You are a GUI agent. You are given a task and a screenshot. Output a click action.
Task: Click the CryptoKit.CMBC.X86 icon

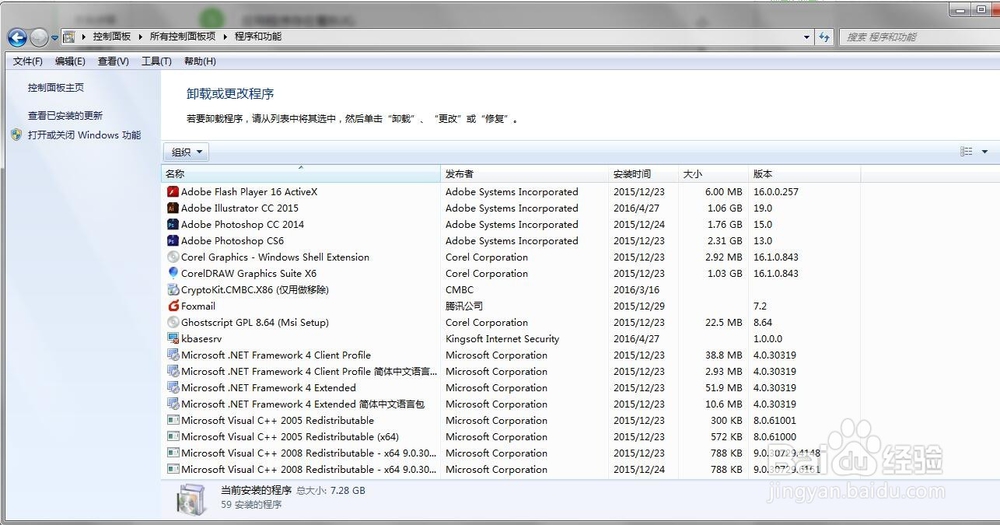click(173, 290)
